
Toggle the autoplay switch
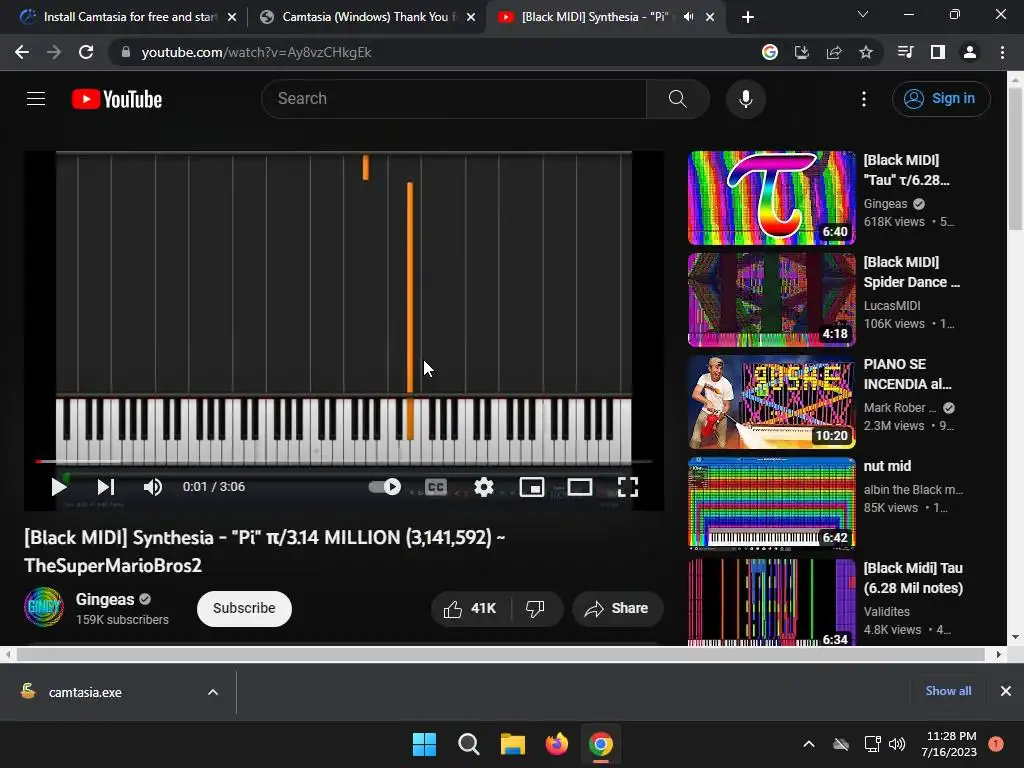pyautogui.click(x=385, y=487)
